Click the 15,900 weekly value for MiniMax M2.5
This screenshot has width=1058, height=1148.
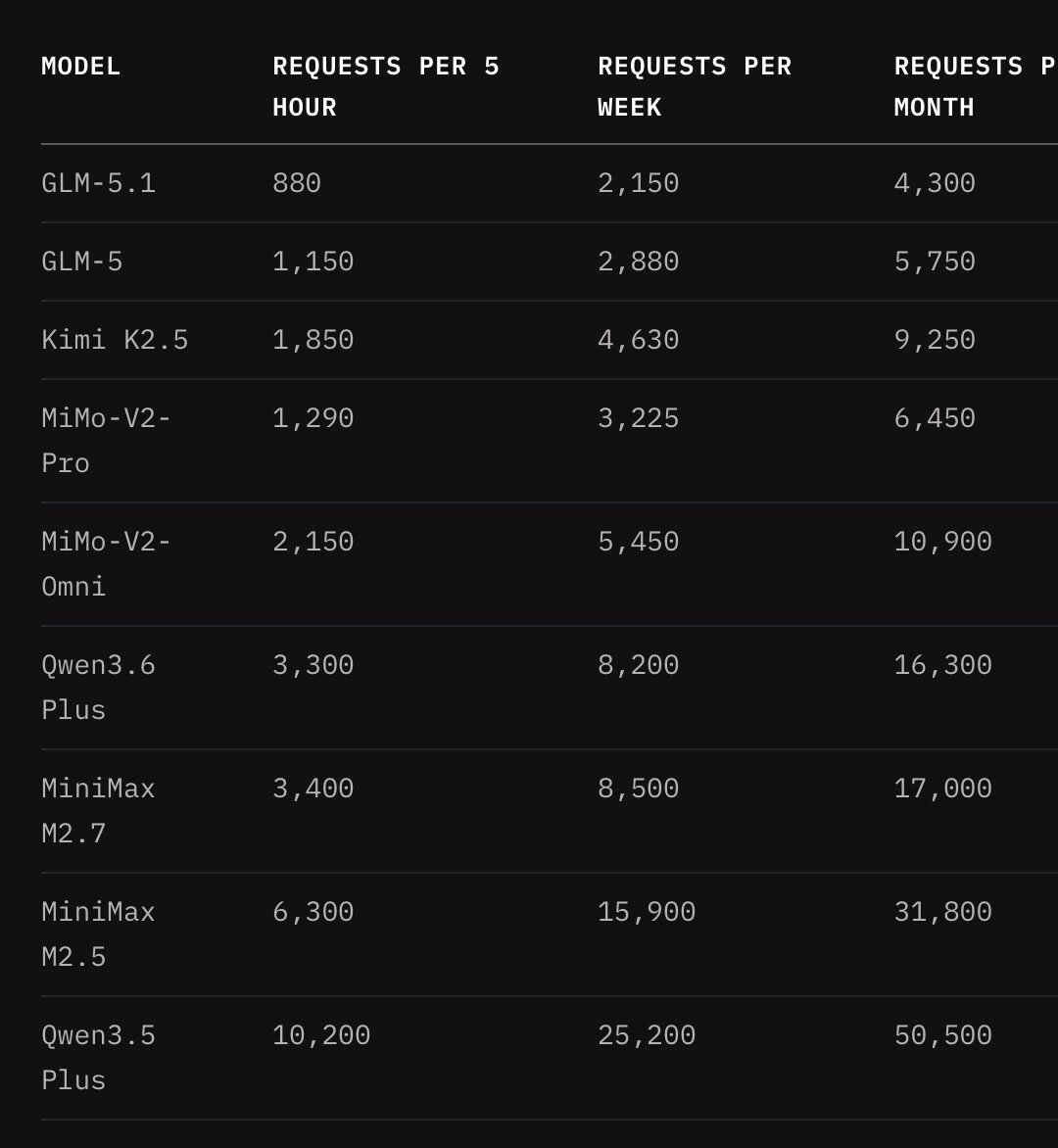coord(647,912)
